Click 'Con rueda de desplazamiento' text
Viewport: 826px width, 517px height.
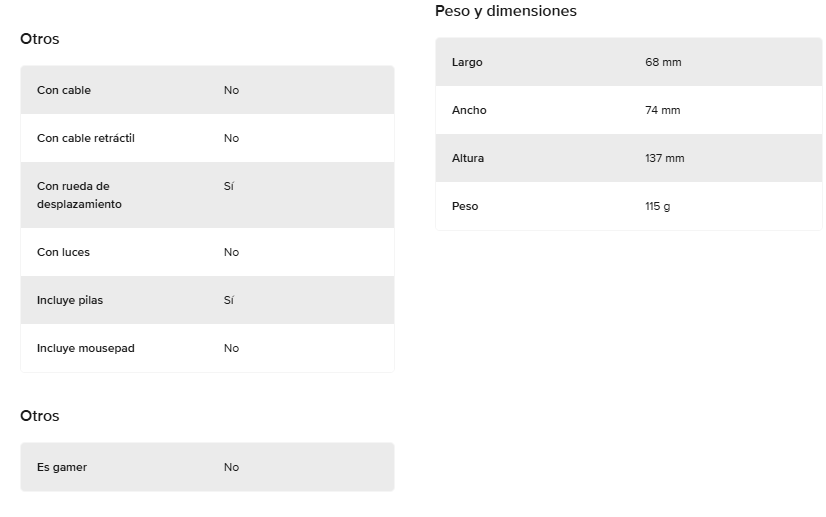(79, 195)
